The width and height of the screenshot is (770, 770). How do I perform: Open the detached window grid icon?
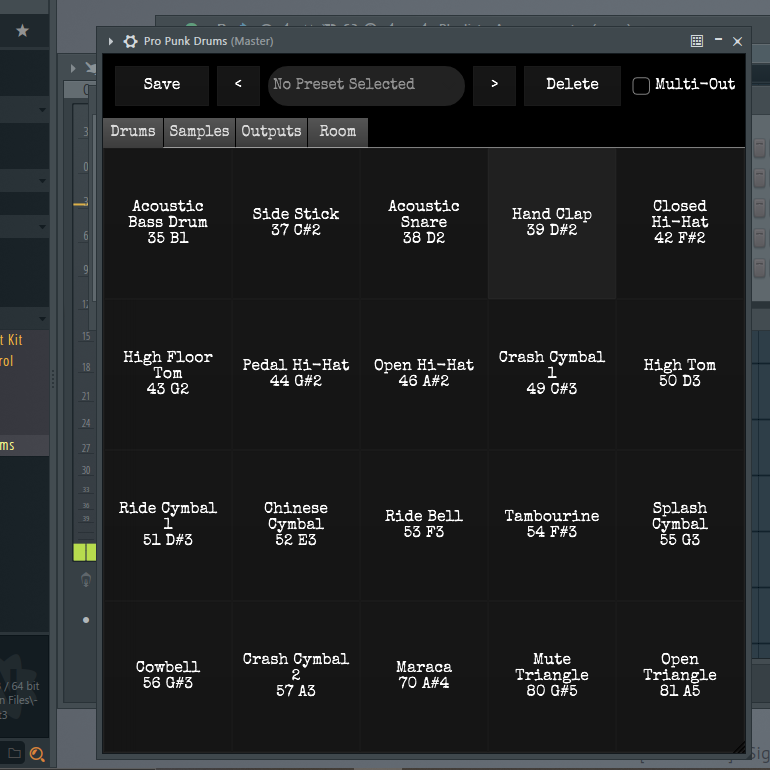point(697,41)
